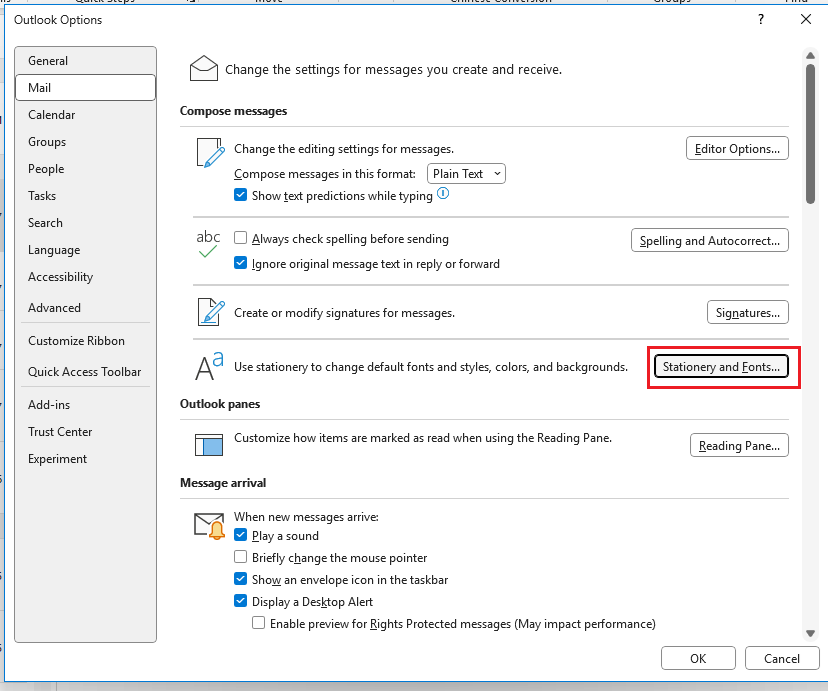Open Quick Access Toolbar settings
The image size is (828, 691).
(86, 372)
